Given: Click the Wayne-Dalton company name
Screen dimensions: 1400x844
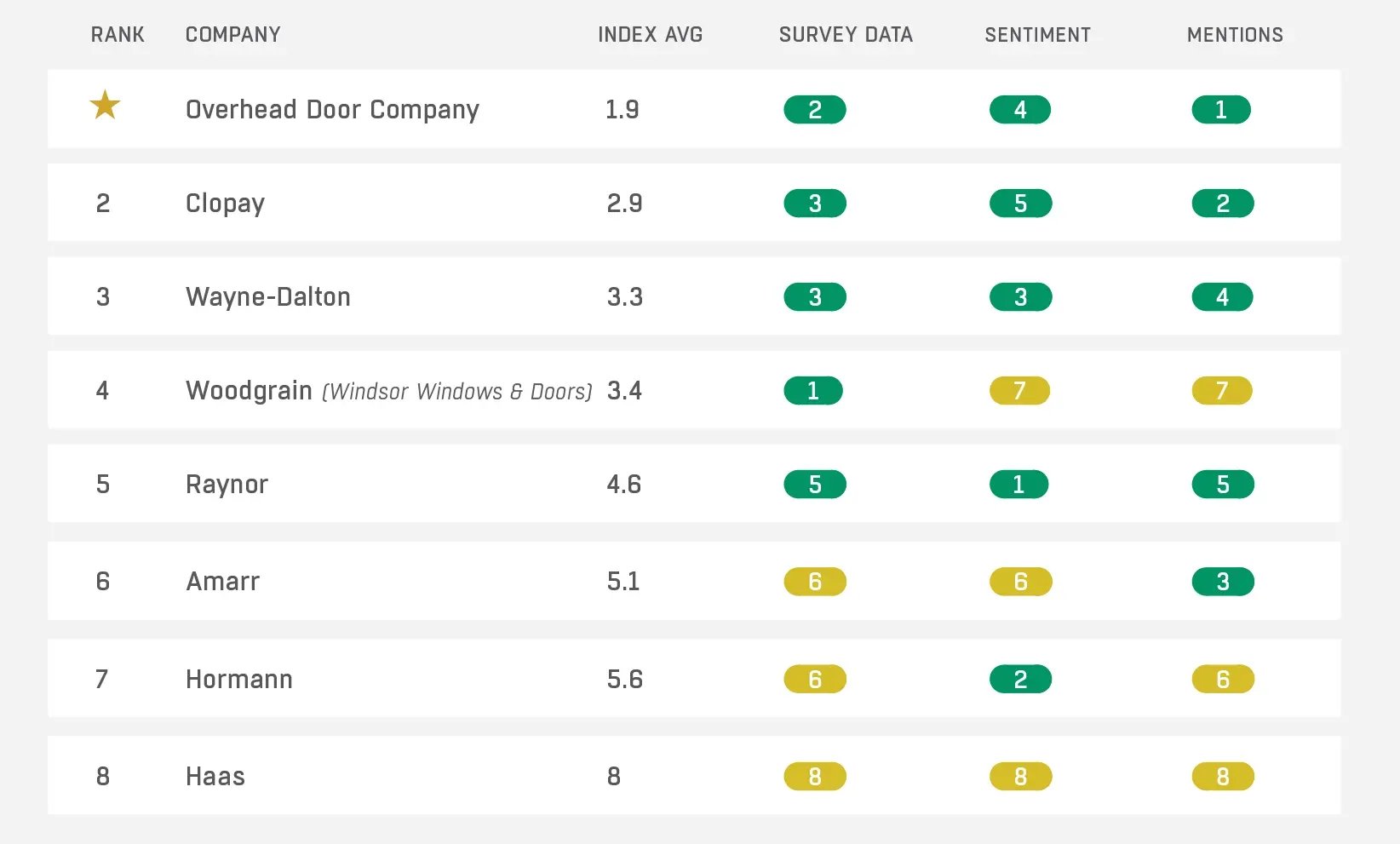Looking at the screenshot, I should pos(268,297).
